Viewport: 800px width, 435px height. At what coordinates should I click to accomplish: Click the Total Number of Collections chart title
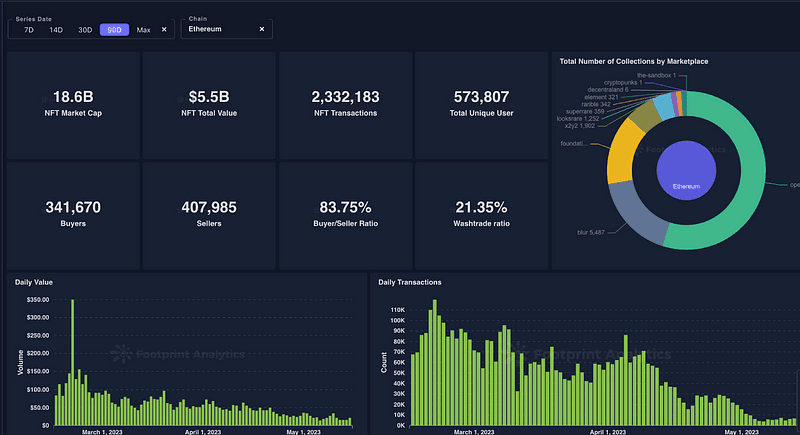634,61
